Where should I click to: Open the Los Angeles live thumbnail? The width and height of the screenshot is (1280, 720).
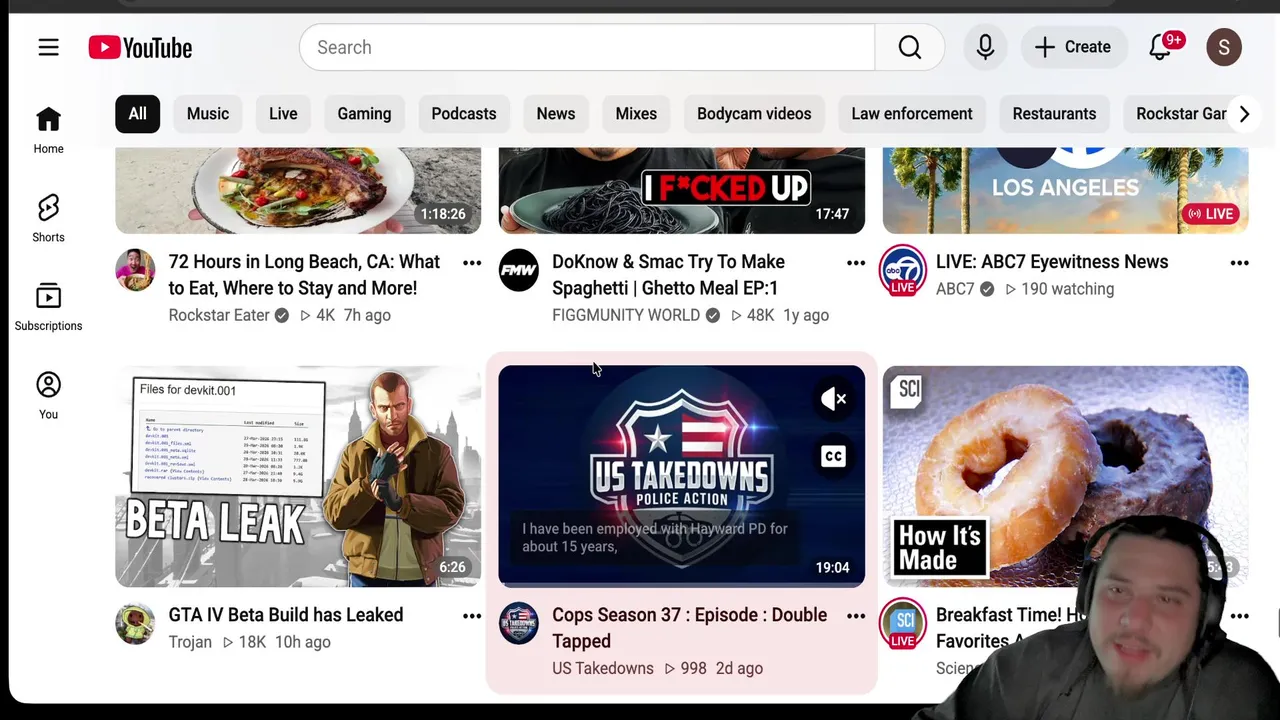[x=1066, y=190]
